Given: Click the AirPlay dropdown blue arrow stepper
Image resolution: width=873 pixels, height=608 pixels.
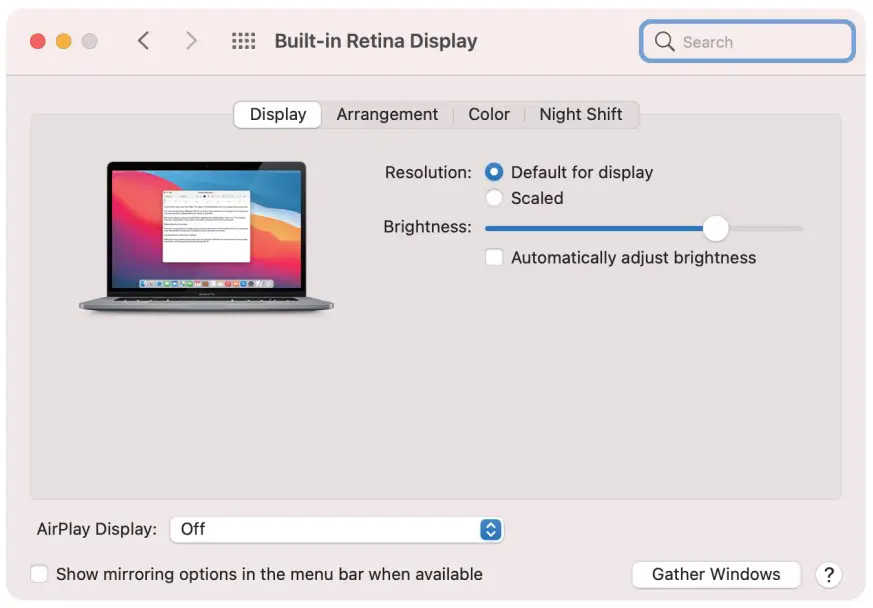Looking at the screenshot, I should [490, 529].
